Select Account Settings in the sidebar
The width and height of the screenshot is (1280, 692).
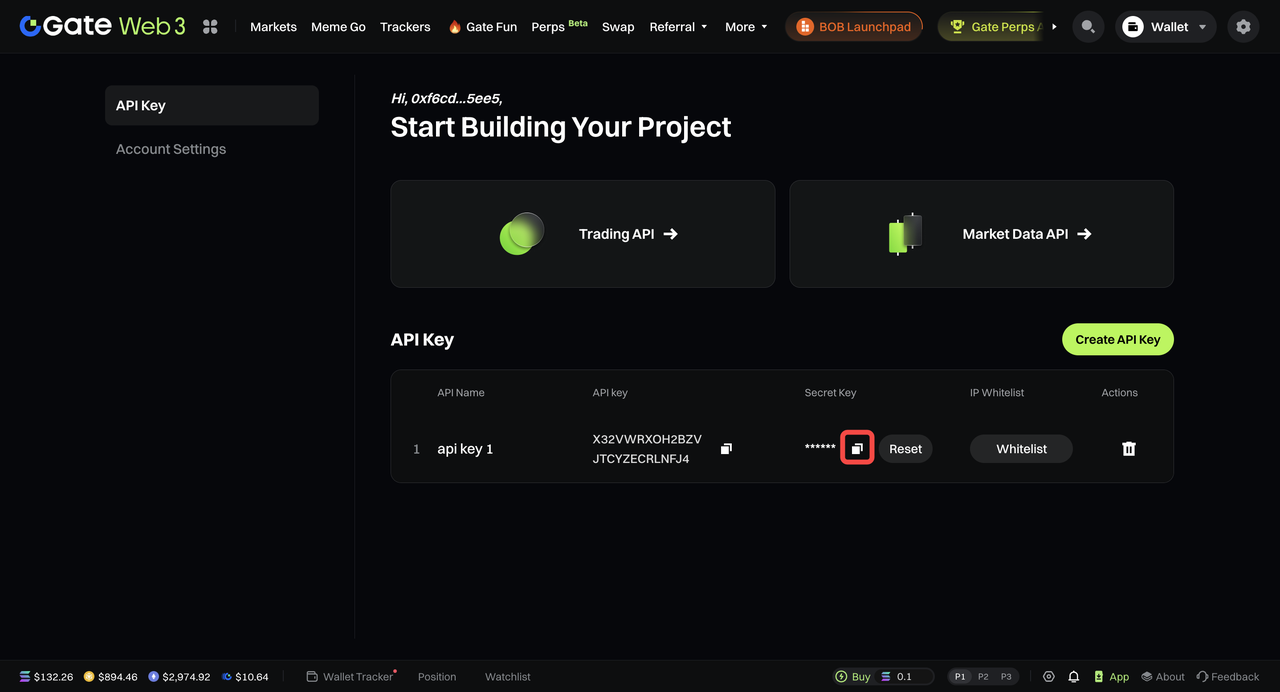click(x=171, y=149)
